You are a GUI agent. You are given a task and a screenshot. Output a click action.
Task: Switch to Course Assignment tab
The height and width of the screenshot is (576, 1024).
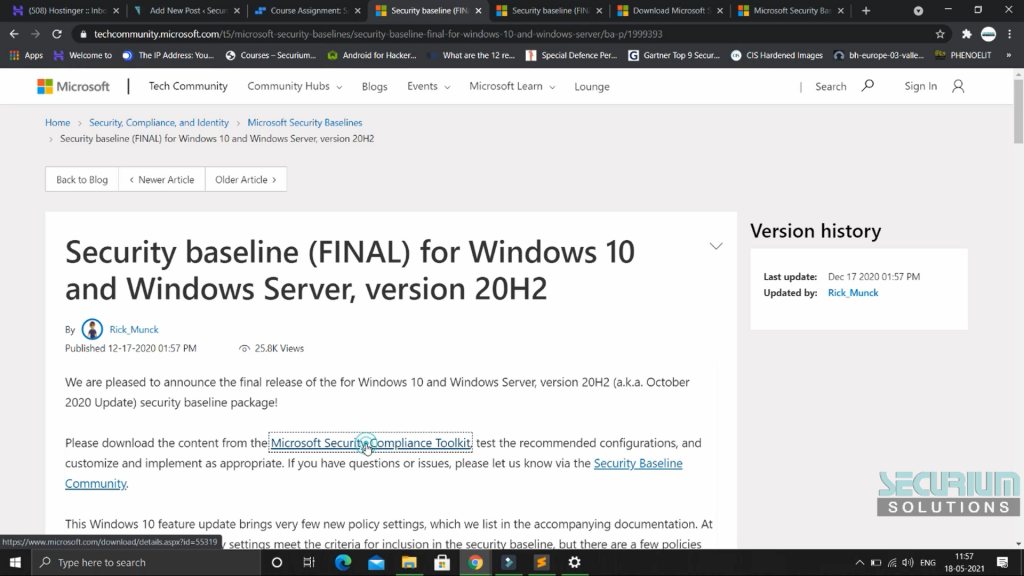(x=308, y=10)
